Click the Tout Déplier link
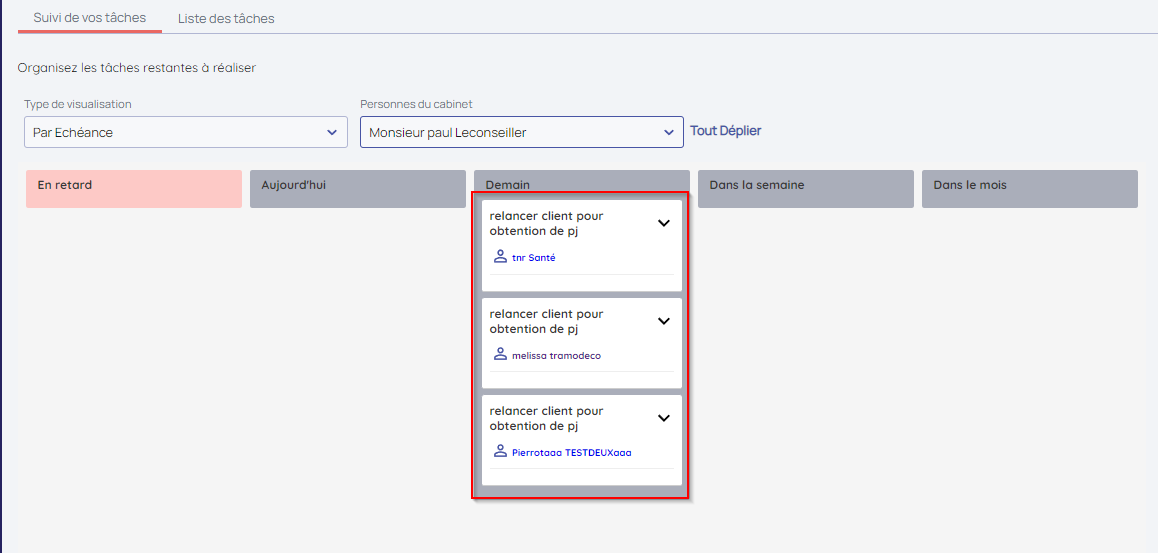 tap(725, 131)
